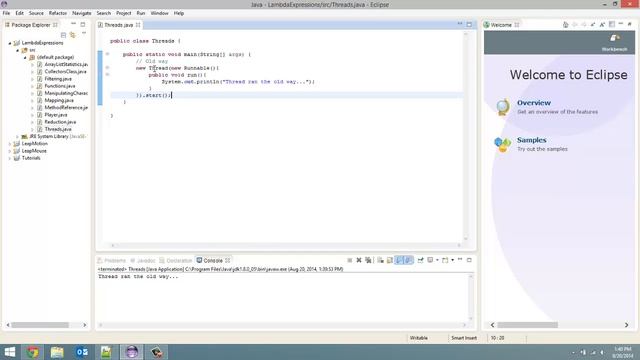Select Reduction.java in Package Explorer
Screen dimensions: 640x360
click(x=60, y=122)
